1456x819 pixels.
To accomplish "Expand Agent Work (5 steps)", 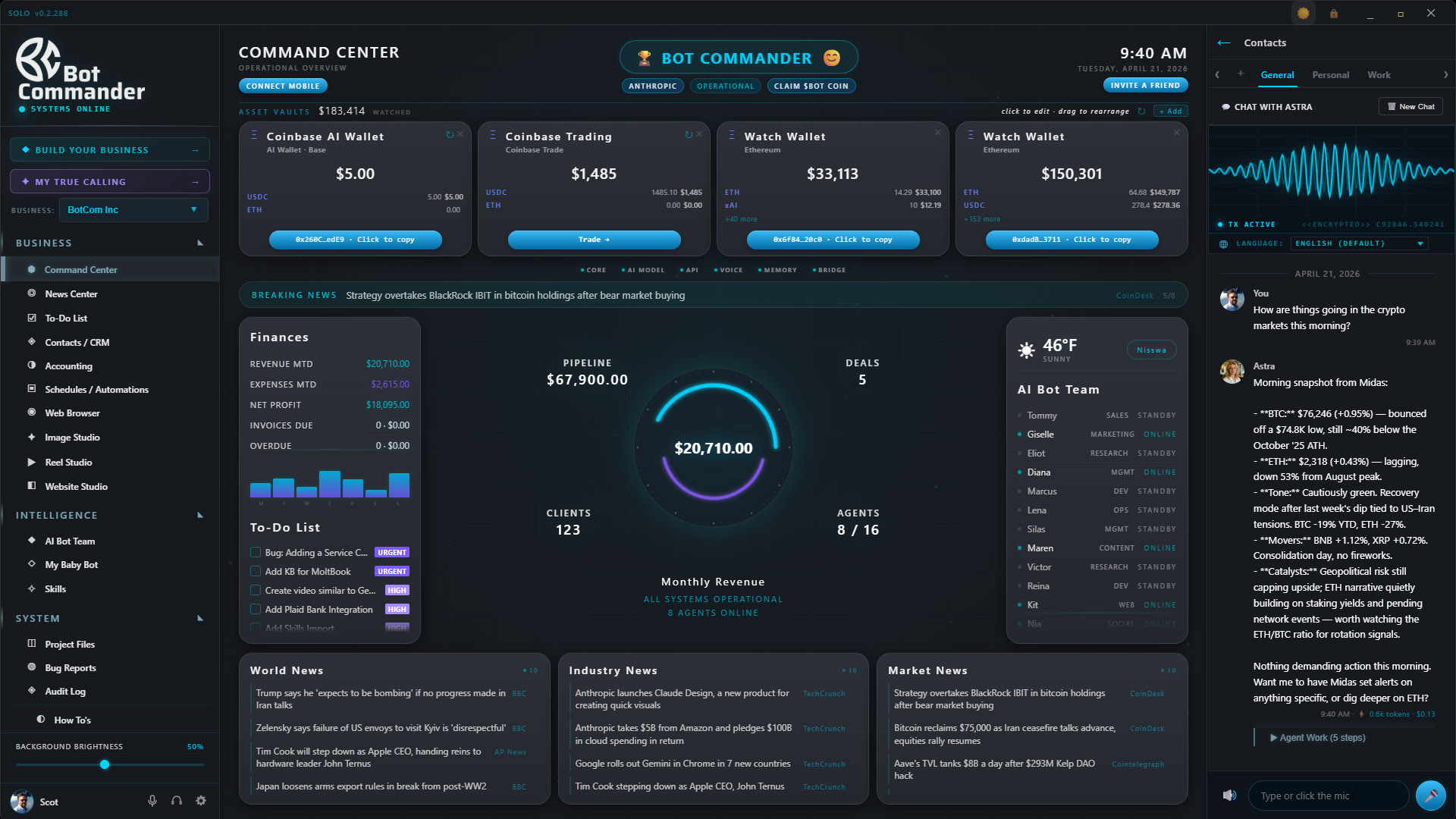I will point(1318,737).
